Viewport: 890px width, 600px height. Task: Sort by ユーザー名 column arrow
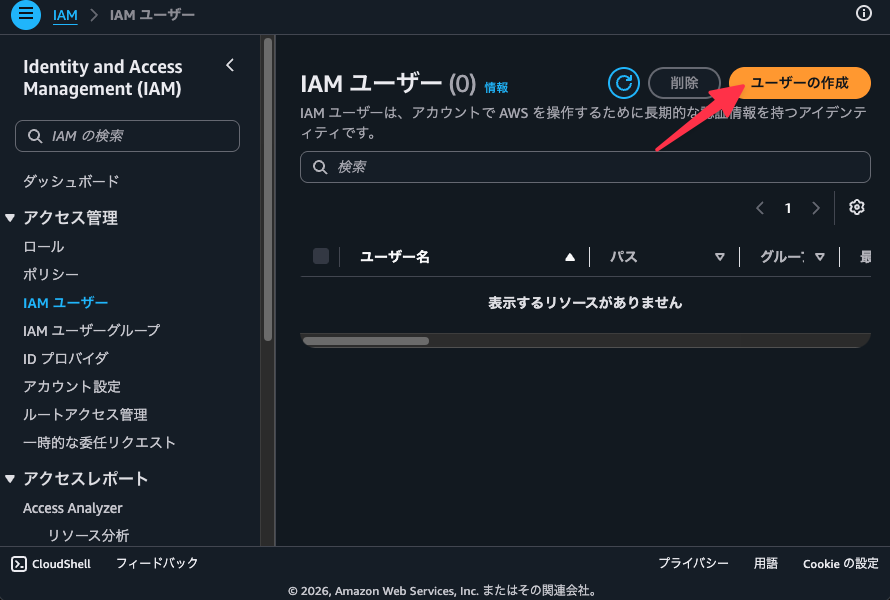[x=570, y=257]
